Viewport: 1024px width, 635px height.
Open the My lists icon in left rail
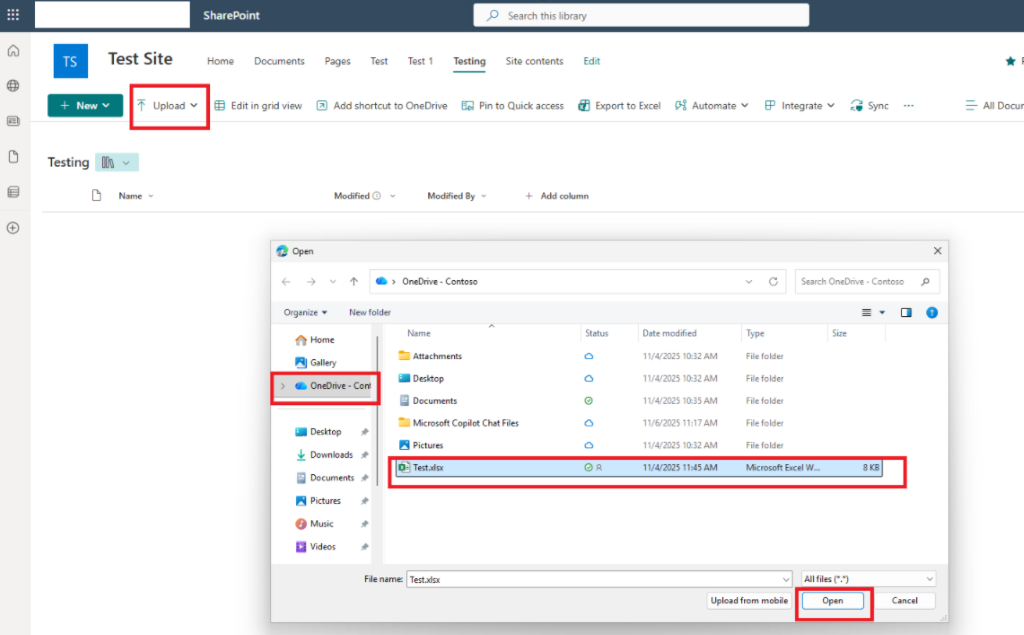tap(13, 192)
